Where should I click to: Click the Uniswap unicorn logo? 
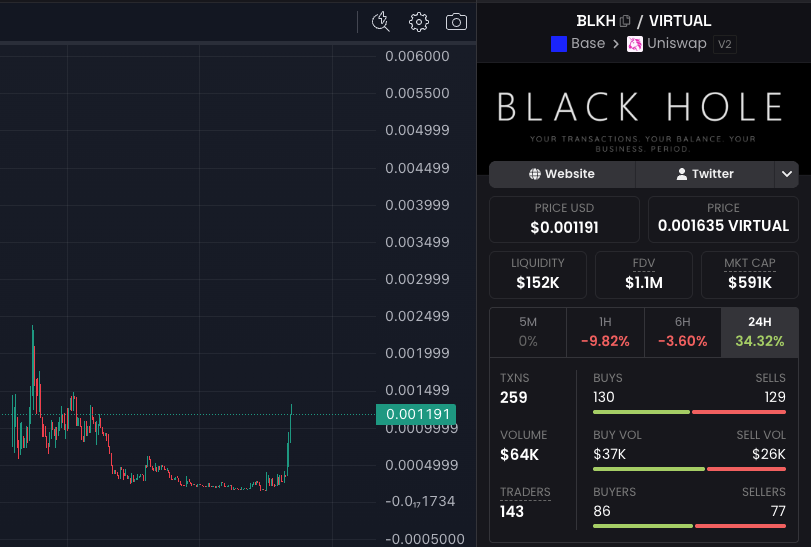pos(635,44)
